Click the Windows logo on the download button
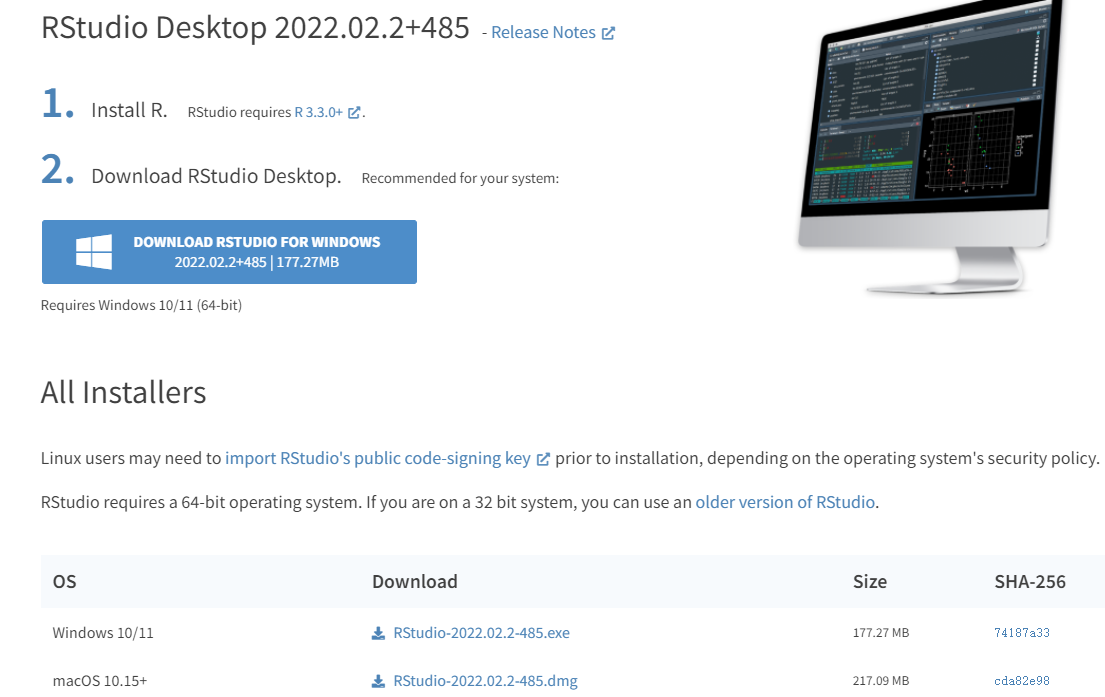The height and width of the screenshot is (697, 1105). [x=94, y=252]
